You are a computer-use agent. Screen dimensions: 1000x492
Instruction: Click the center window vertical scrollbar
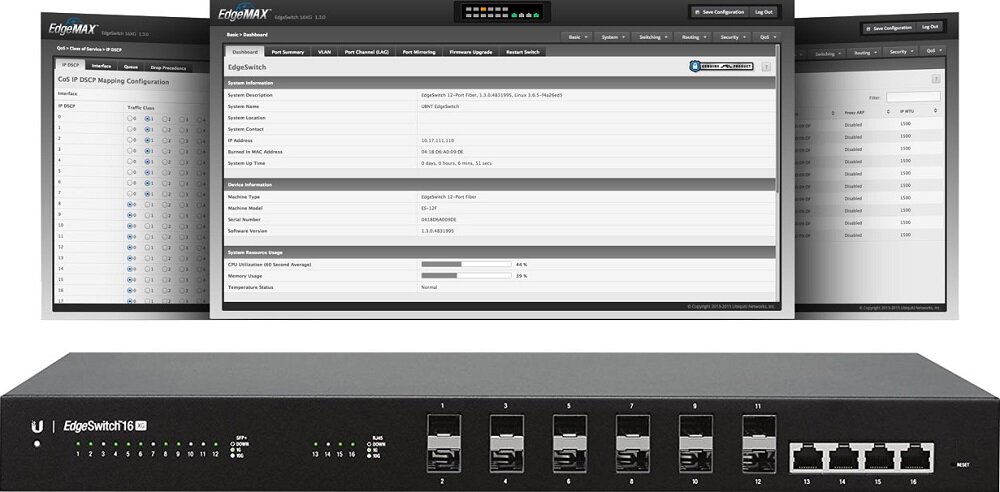click(x=778, y=118)
